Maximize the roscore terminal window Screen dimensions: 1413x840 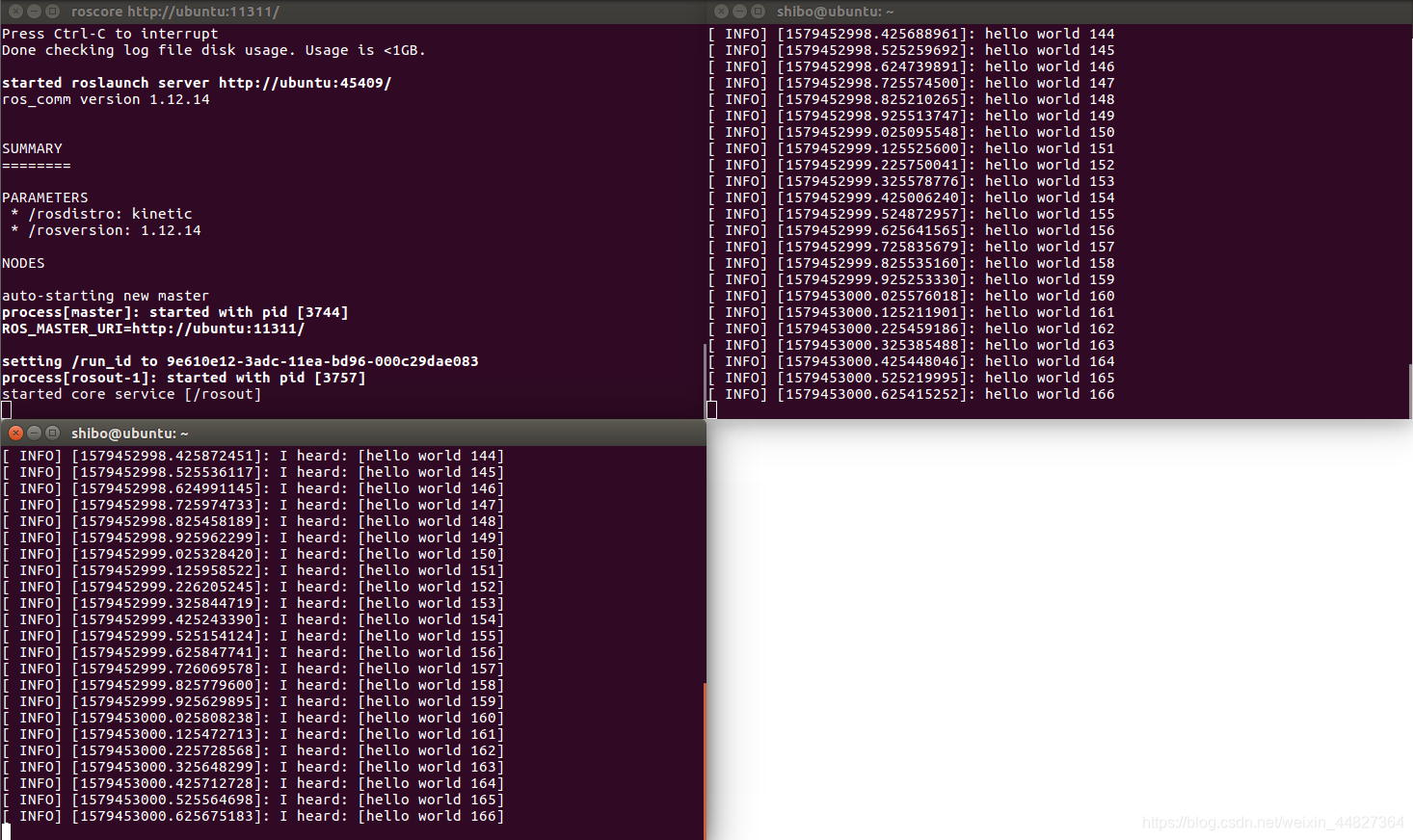pyautogui.click(x=52, y=12)
